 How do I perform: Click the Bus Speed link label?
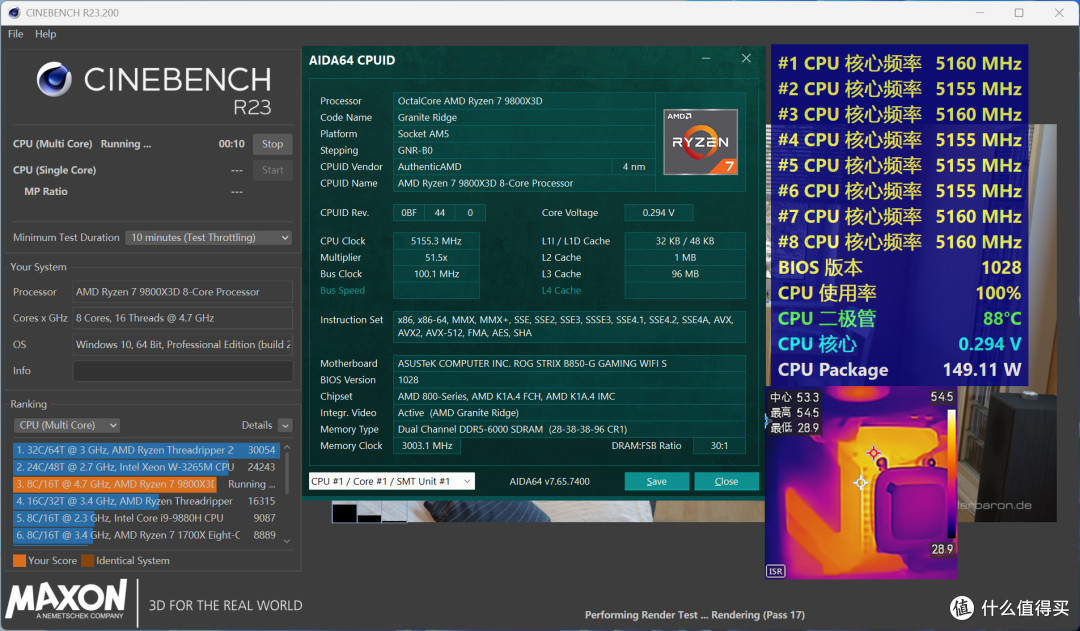pos(342,291)
